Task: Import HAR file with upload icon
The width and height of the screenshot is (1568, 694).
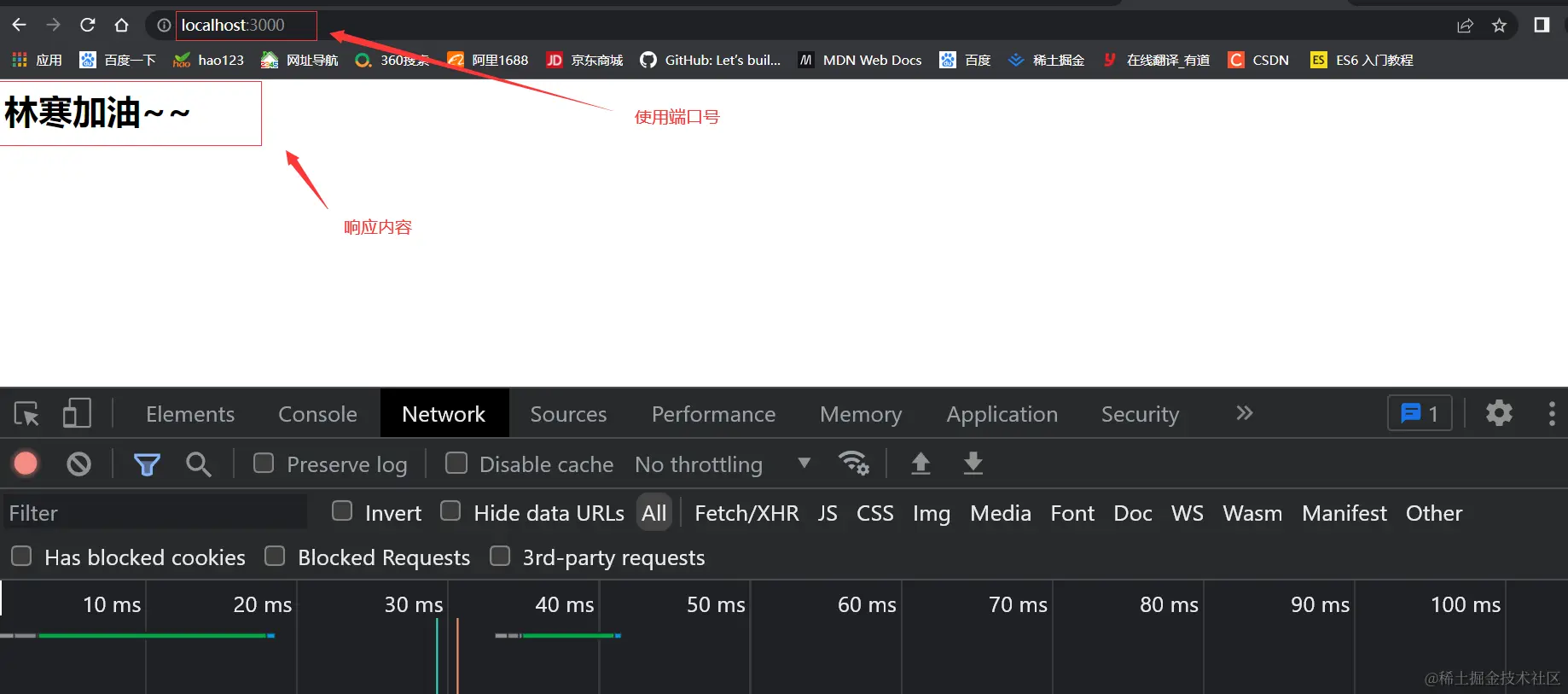Action: click(x=920, y=464)
